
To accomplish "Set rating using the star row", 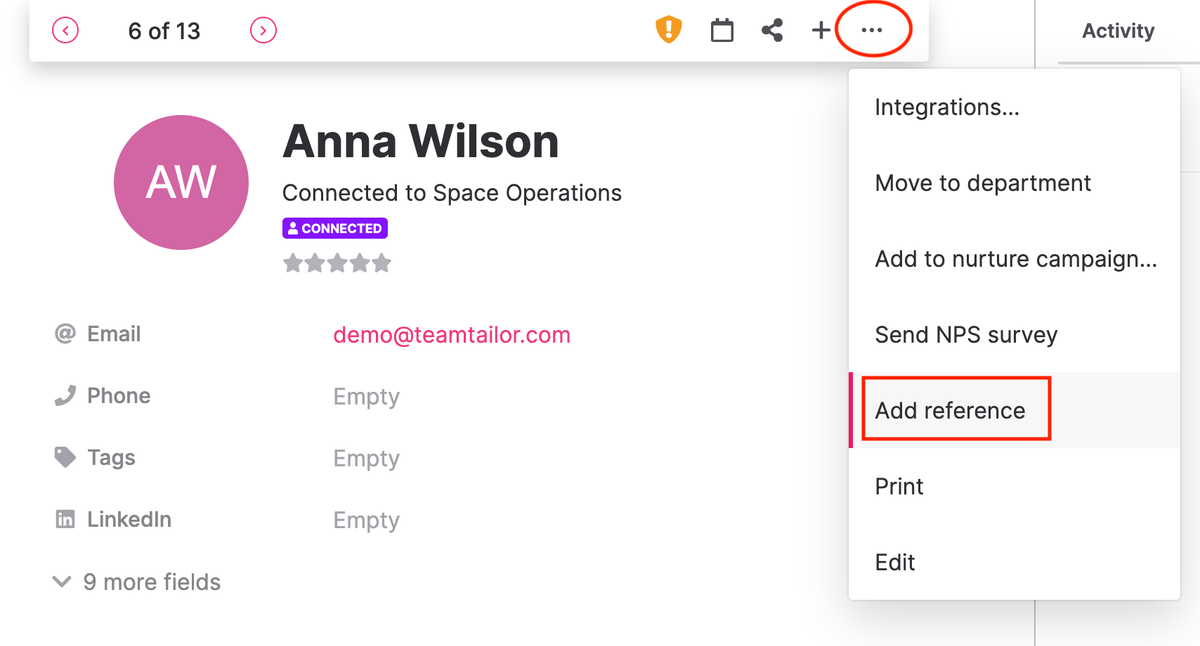I will (337, 264).
